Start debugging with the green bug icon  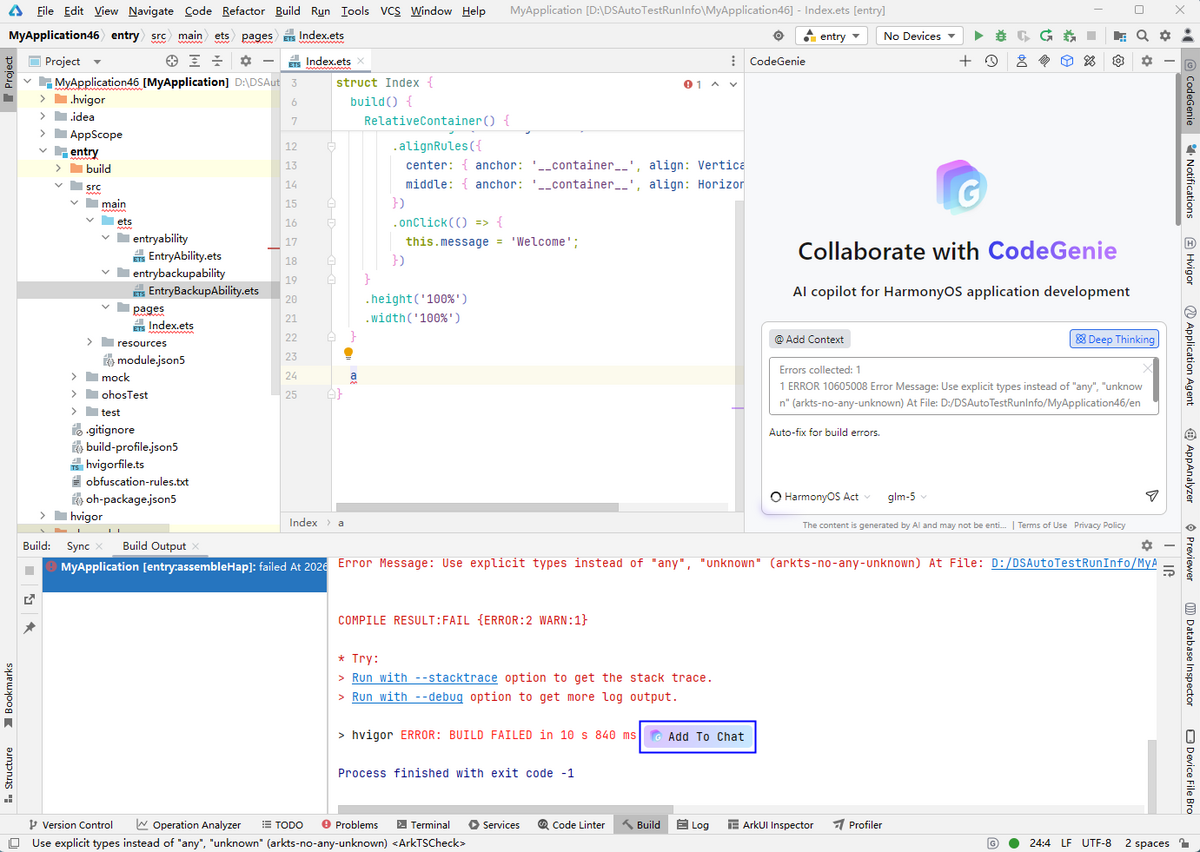pyautogui.click(x=1000, y=36)
